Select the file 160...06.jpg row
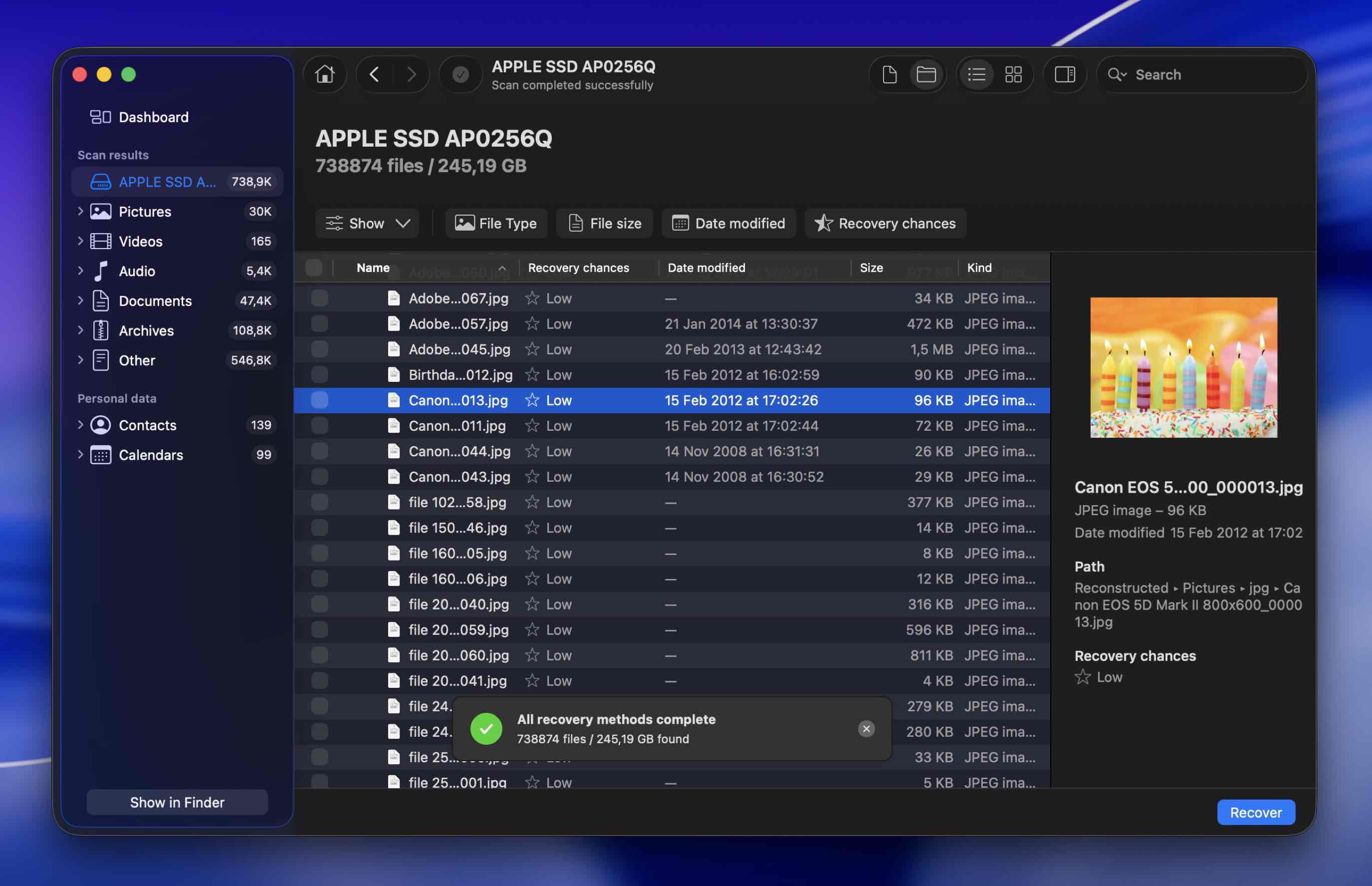Screen dimensions: 1372x886 click(672, 579)
